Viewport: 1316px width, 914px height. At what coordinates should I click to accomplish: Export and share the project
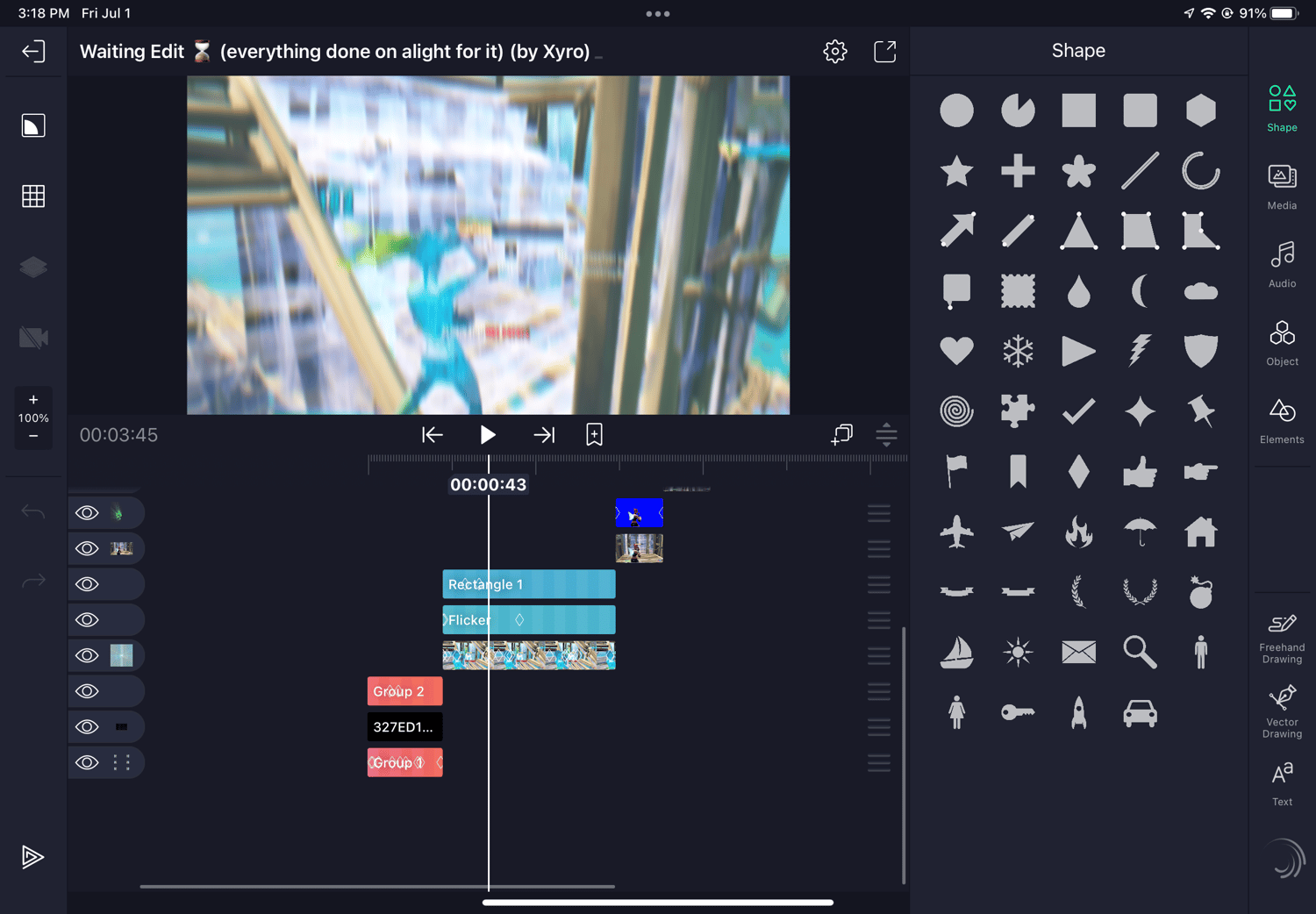[885, 51]
